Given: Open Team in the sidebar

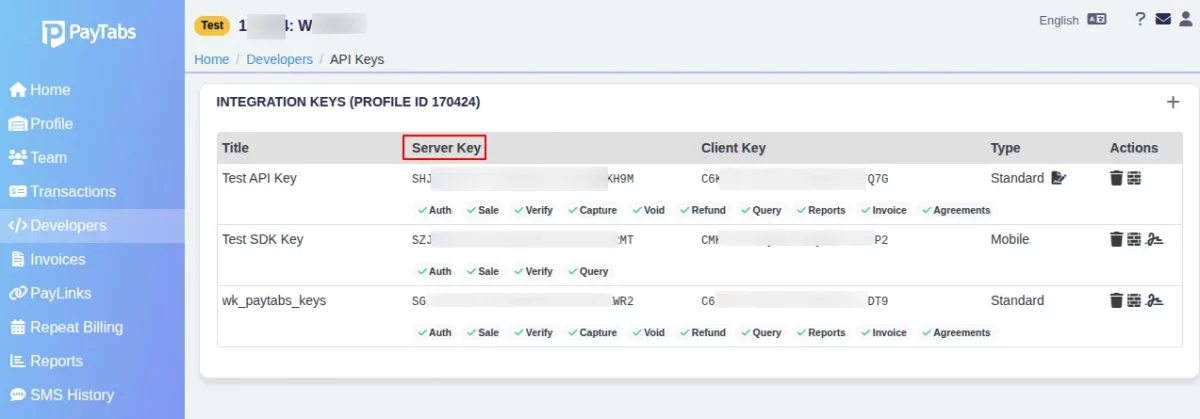Looking at the screenshot, I should (92, 158).
